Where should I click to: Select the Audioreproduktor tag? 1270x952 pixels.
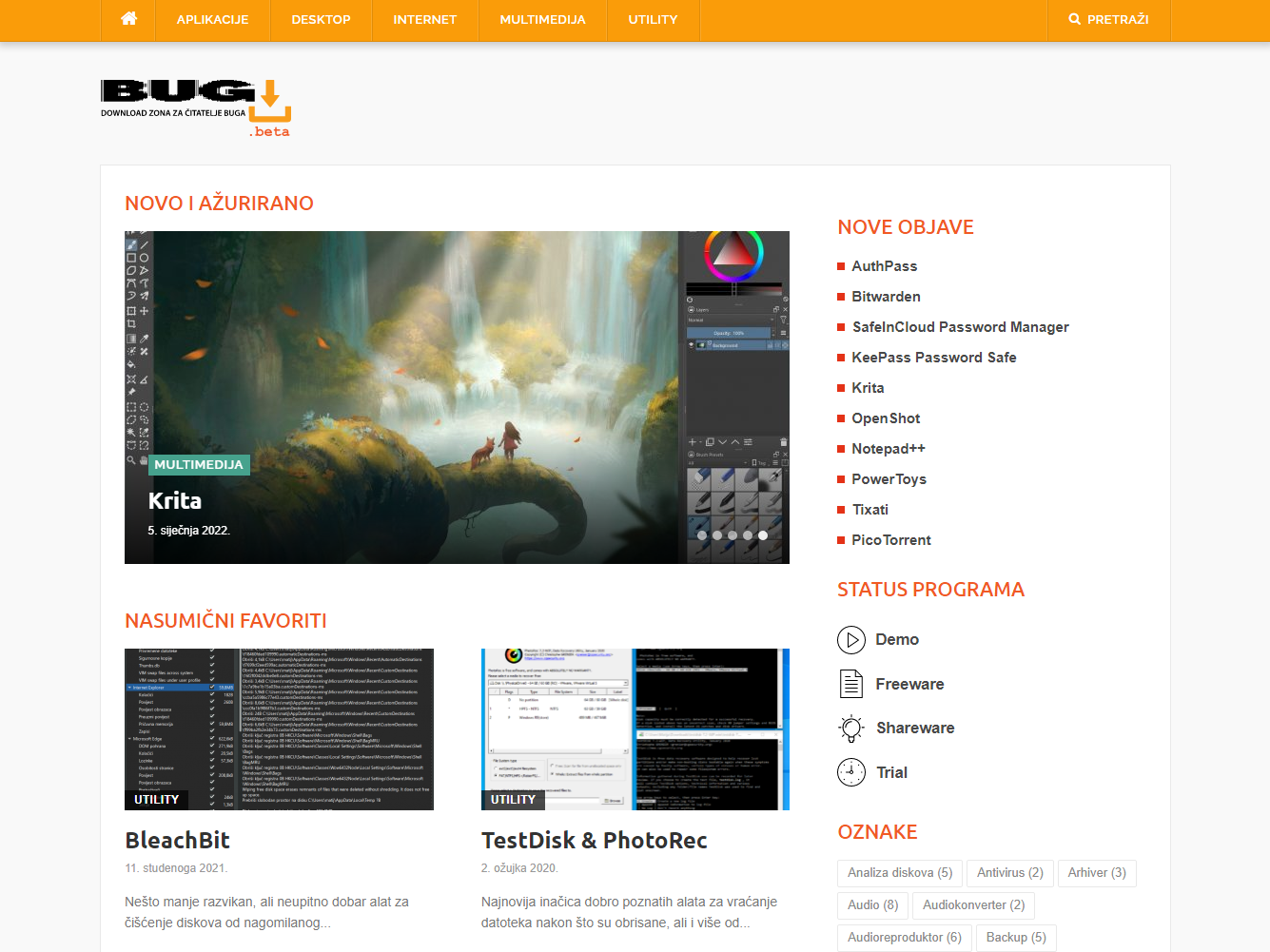(905, 938)
